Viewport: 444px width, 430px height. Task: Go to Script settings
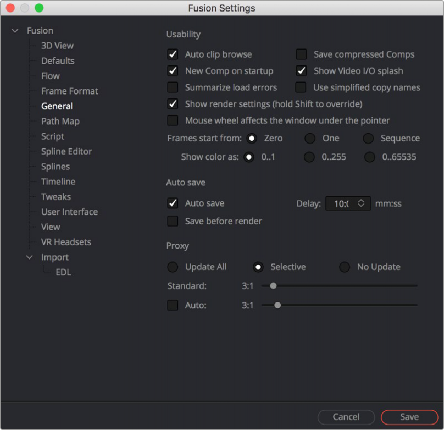52,136
